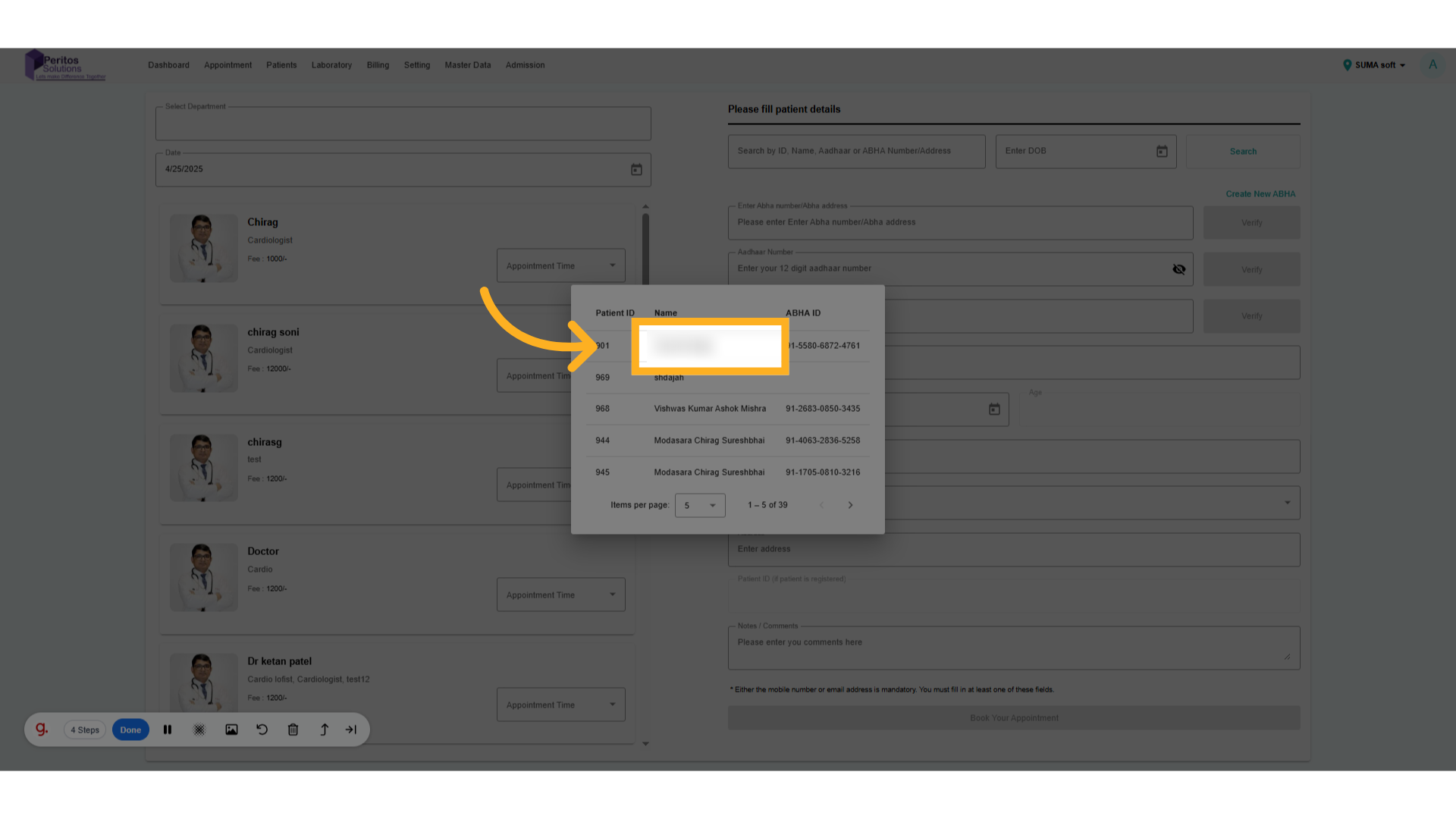This screenshot has height=819, width=1456.
Task: Toggle Aadhaar number visibility with the eye icon
Action: (1179, 268)
